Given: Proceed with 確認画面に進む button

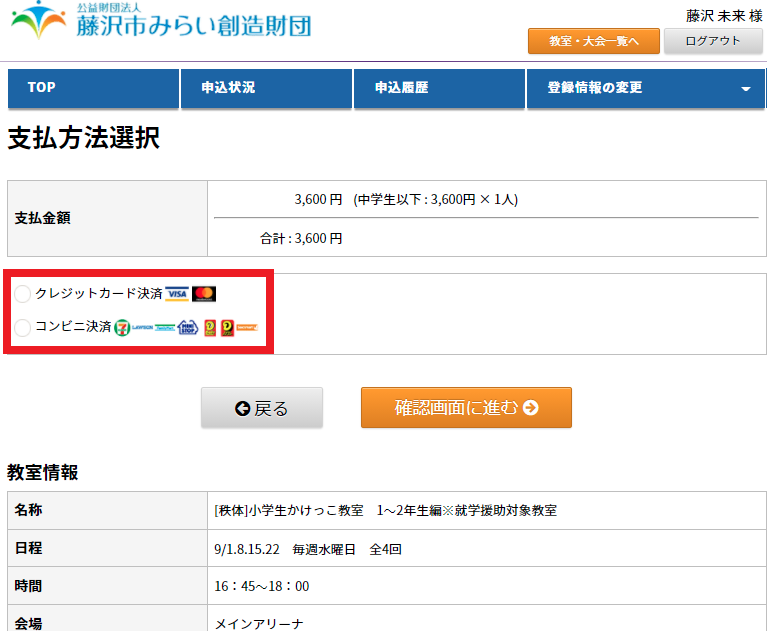Looking at the screenshot, I should 466,408.
